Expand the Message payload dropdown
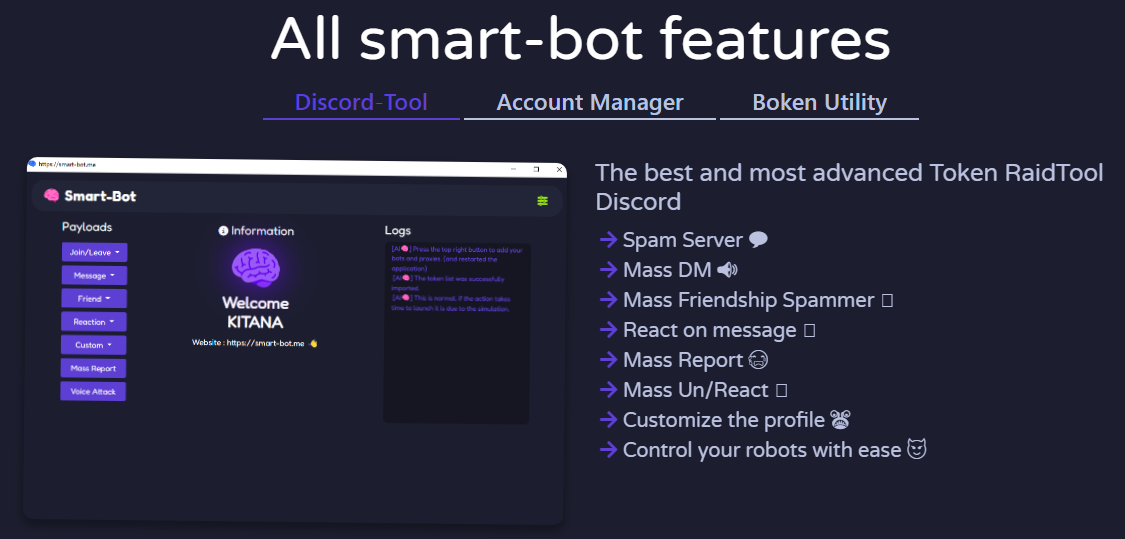The width and height of the screenshot is (1125, 539). click(94, 276)
